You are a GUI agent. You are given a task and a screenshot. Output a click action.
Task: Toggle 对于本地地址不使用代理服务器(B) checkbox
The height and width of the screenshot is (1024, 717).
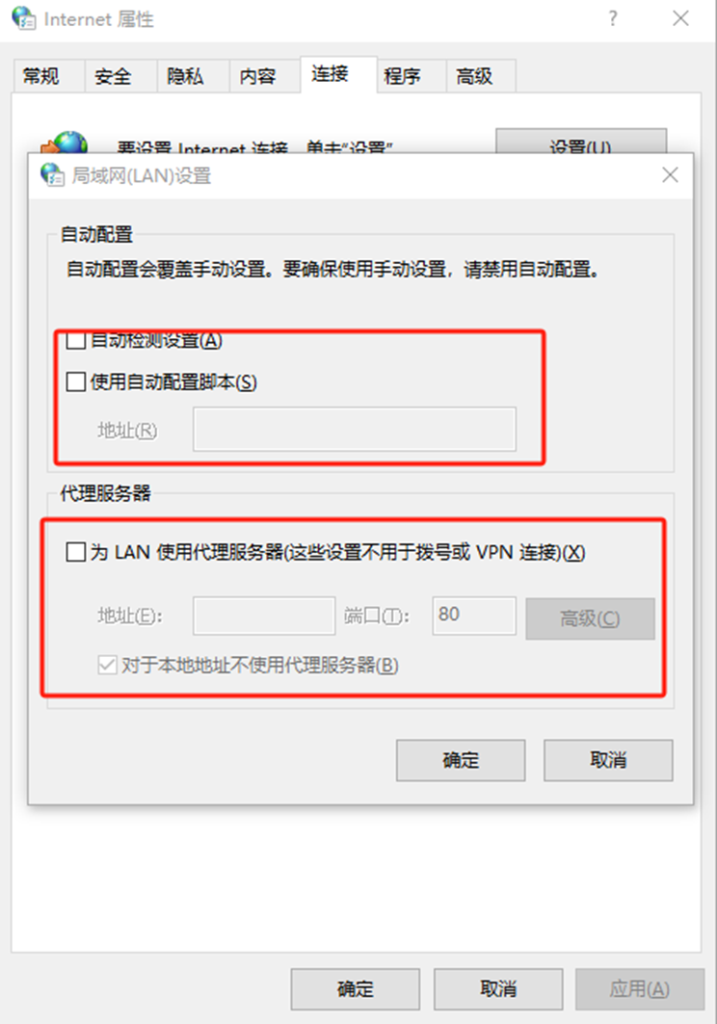click(x=107, y=665)
